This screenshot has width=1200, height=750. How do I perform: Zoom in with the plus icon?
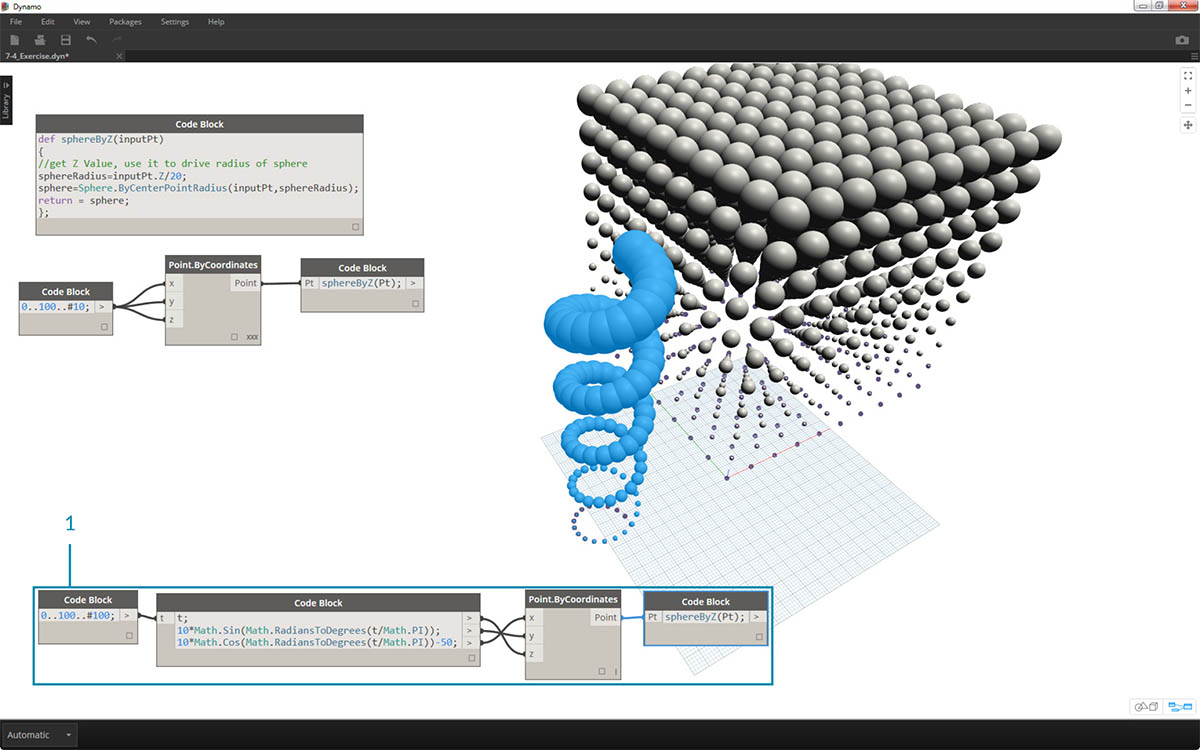(x=1188, y=91)
